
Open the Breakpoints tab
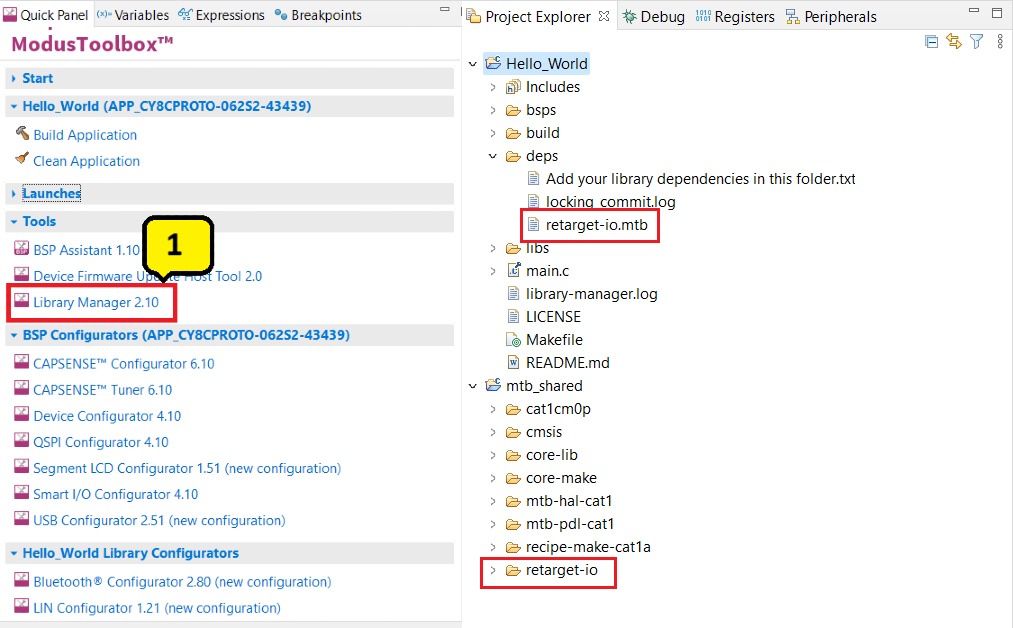coord(319,15)
